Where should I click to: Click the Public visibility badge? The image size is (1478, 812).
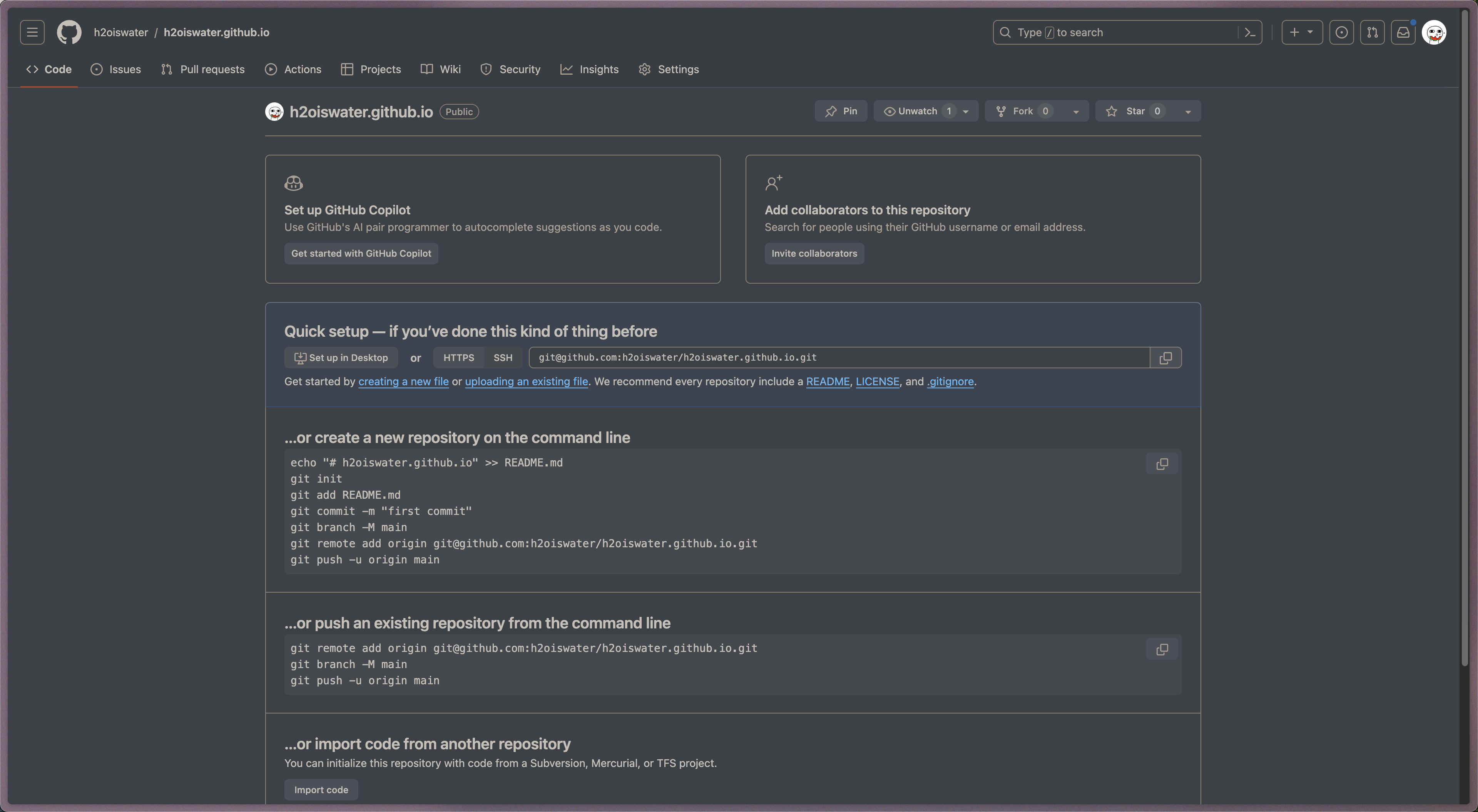coord(459,112)
